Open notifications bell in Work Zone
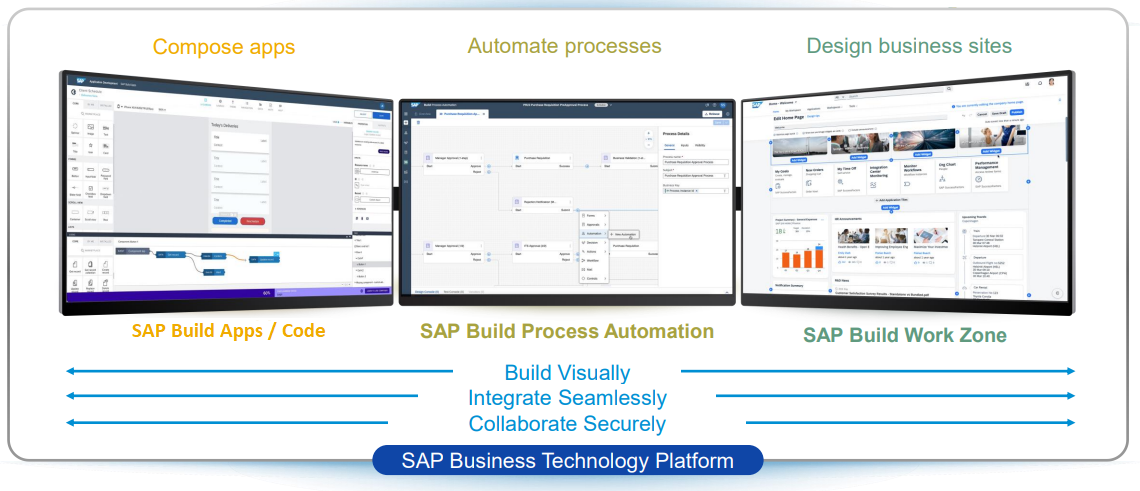 (1040, 83)
